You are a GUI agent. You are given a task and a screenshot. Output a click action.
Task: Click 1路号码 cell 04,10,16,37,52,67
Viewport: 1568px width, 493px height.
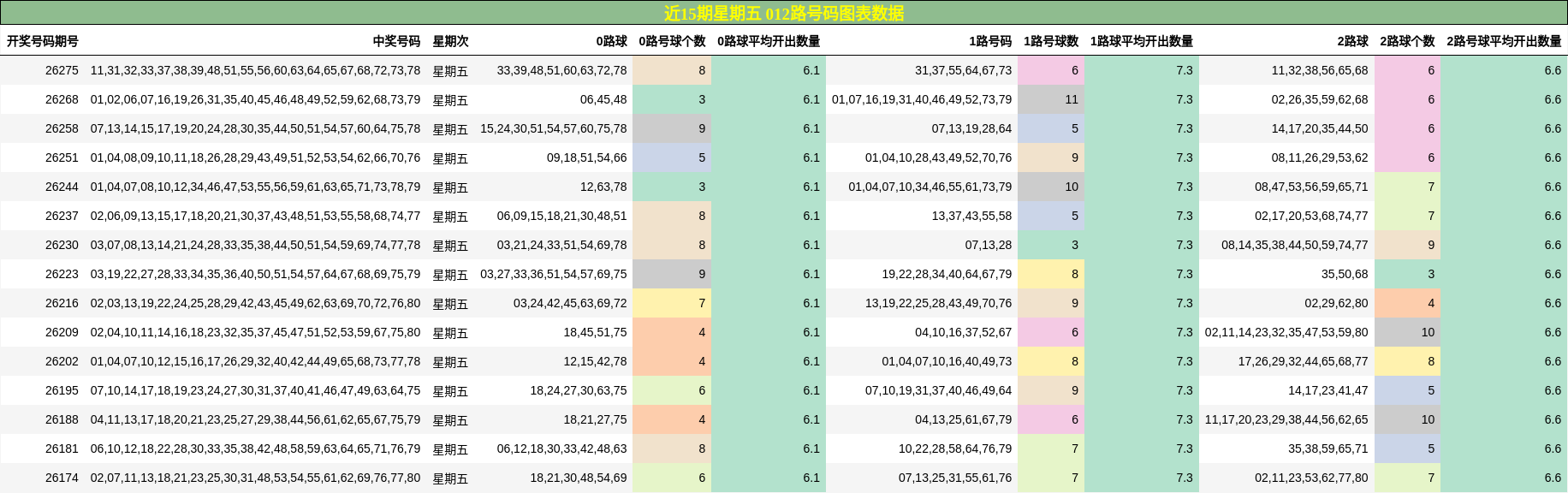click(963, 332)
